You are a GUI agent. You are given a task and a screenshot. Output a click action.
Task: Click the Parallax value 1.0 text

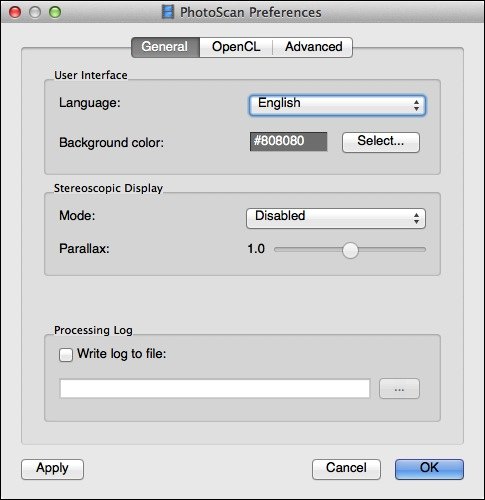[256, 249]
